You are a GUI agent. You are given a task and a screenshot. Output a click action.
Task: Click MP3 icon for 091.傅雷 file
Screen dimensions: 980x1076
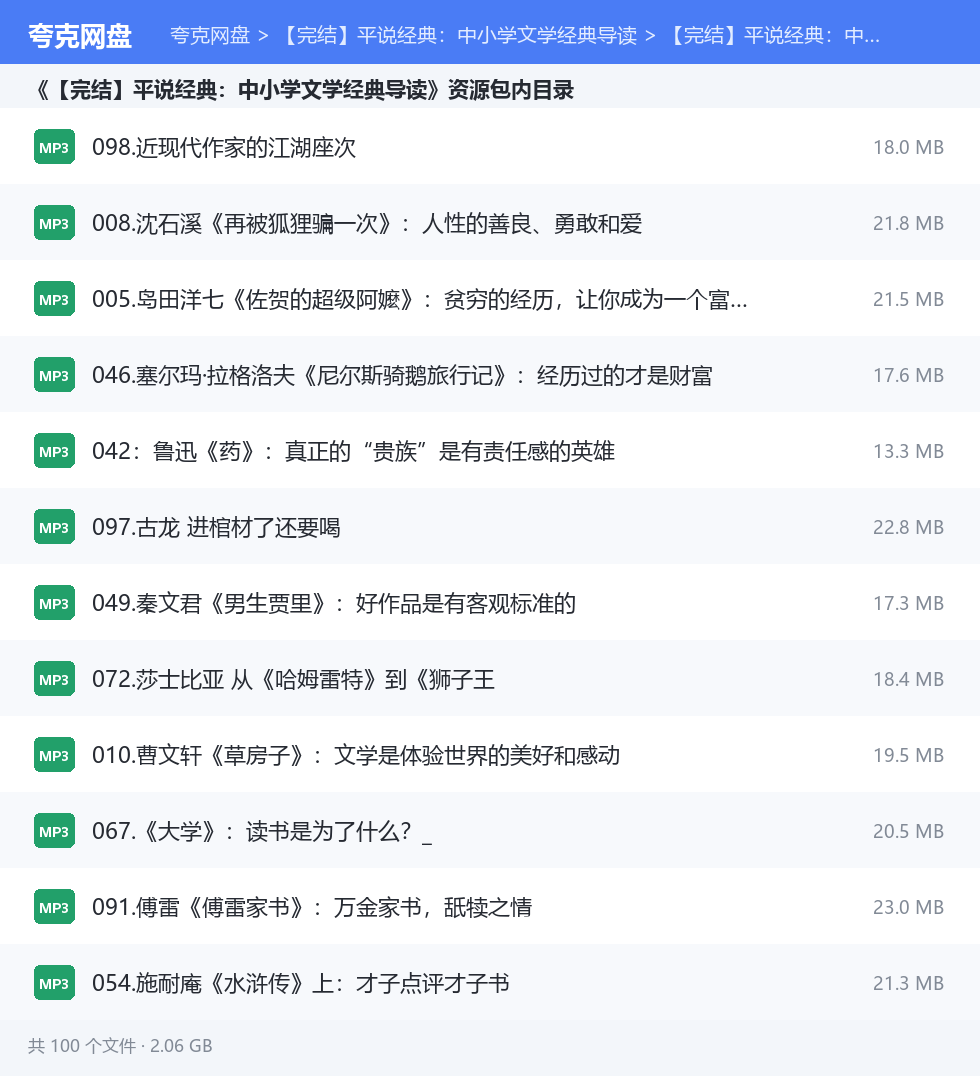coord(54,907)
